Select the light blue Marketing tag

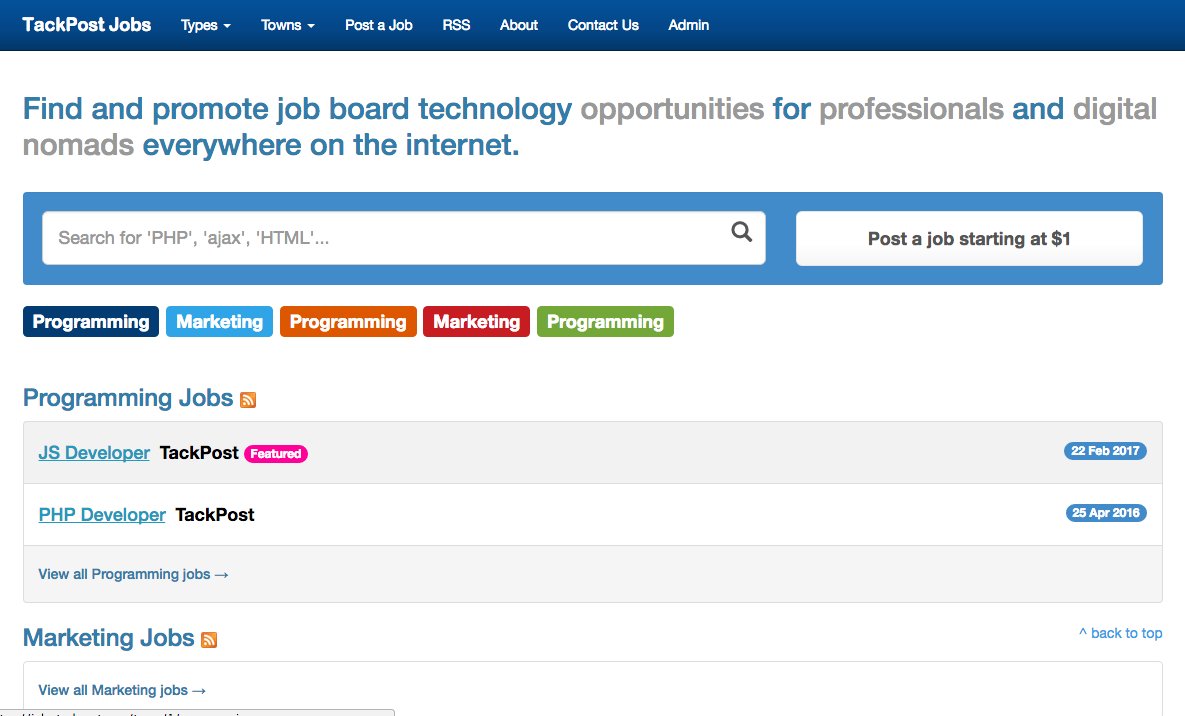(x=219, y=322)
